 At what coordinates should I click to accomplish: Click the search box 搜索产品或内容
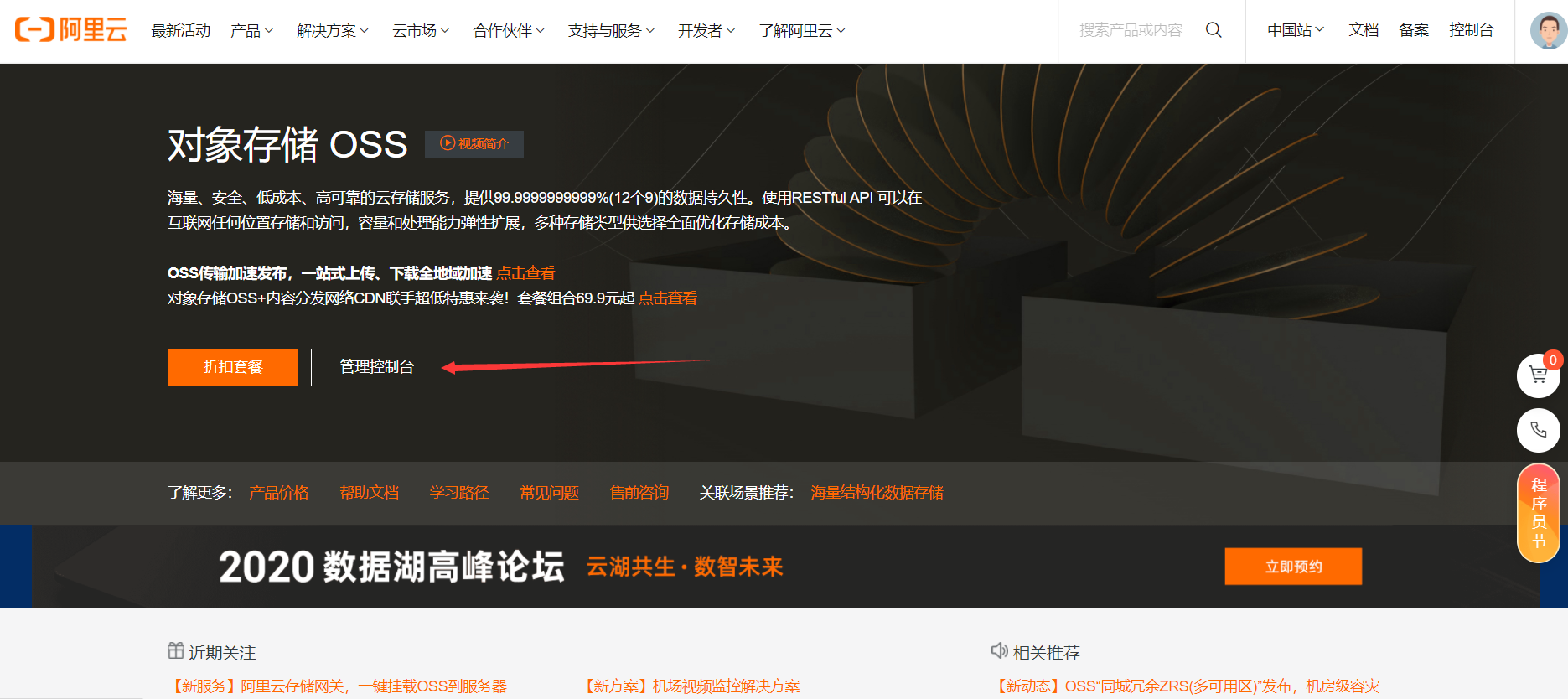coord(1131,30)
